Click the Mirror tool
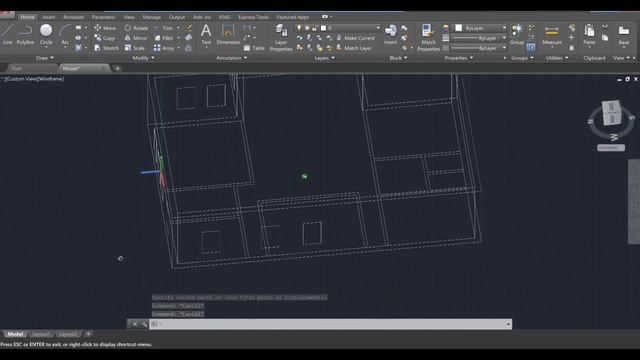 click(136, 38)
